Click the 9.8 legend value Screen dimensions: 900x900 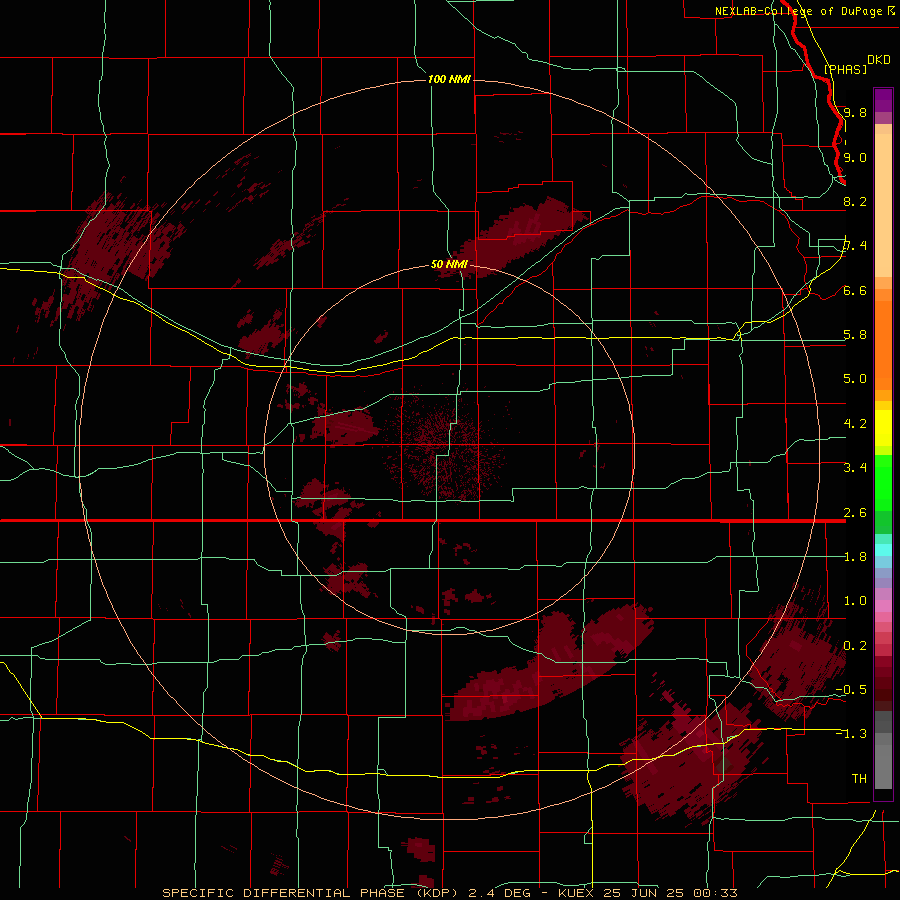click(x=855, y=112)
